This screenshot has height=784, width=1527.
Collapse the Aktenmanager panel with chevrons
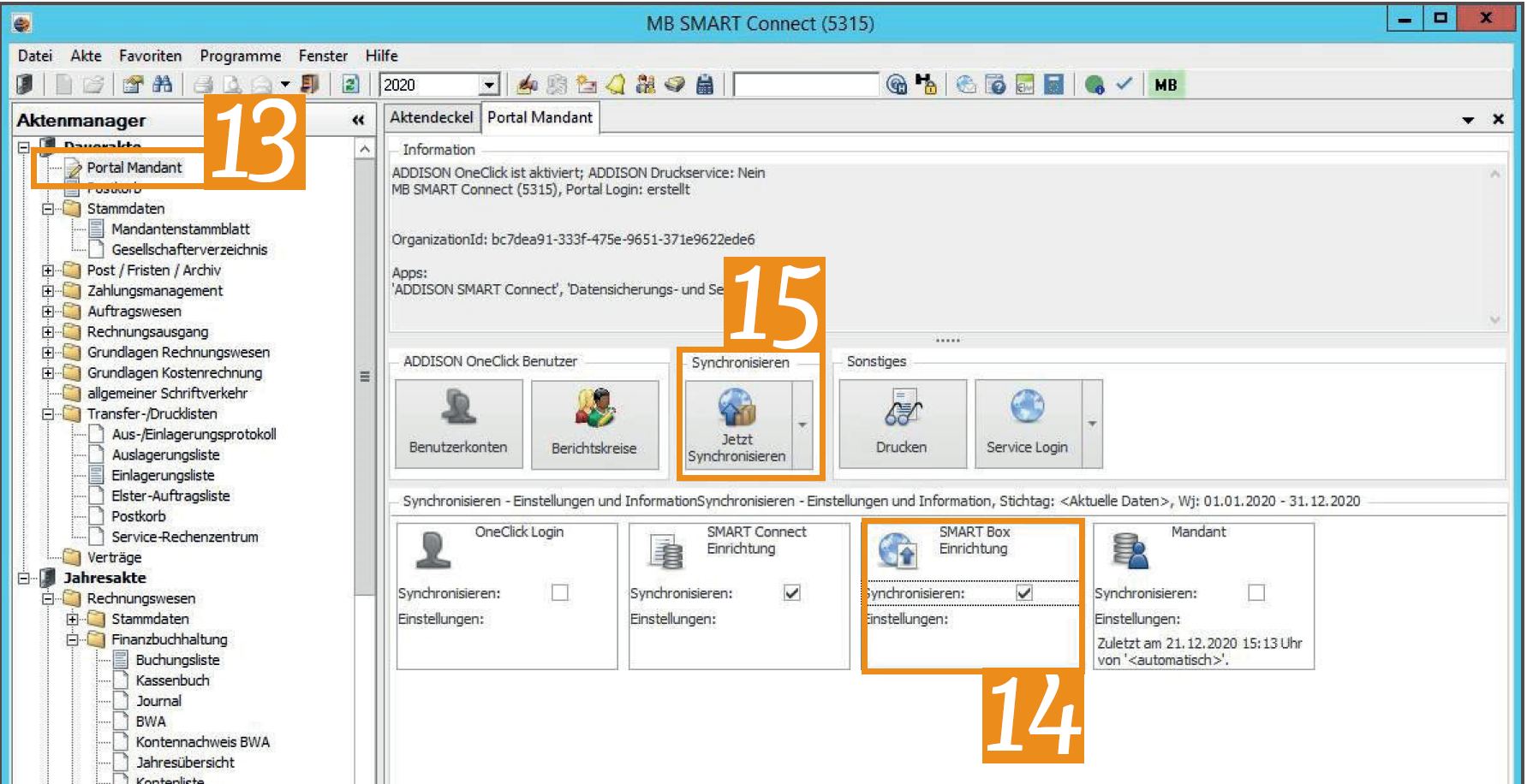pos(359,121)
